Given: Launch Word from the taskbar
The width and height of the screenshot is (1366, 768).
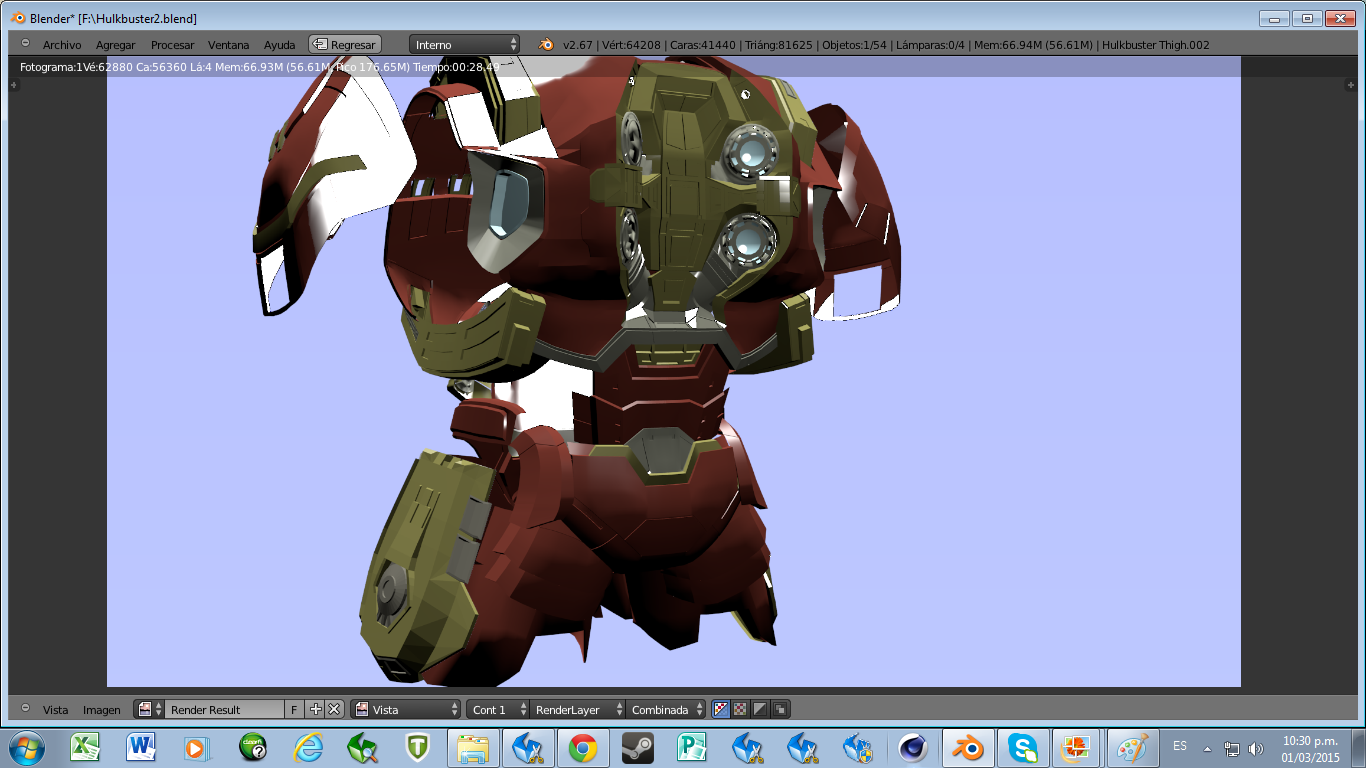Looking at the screenshot, I should tap(141, 747).
